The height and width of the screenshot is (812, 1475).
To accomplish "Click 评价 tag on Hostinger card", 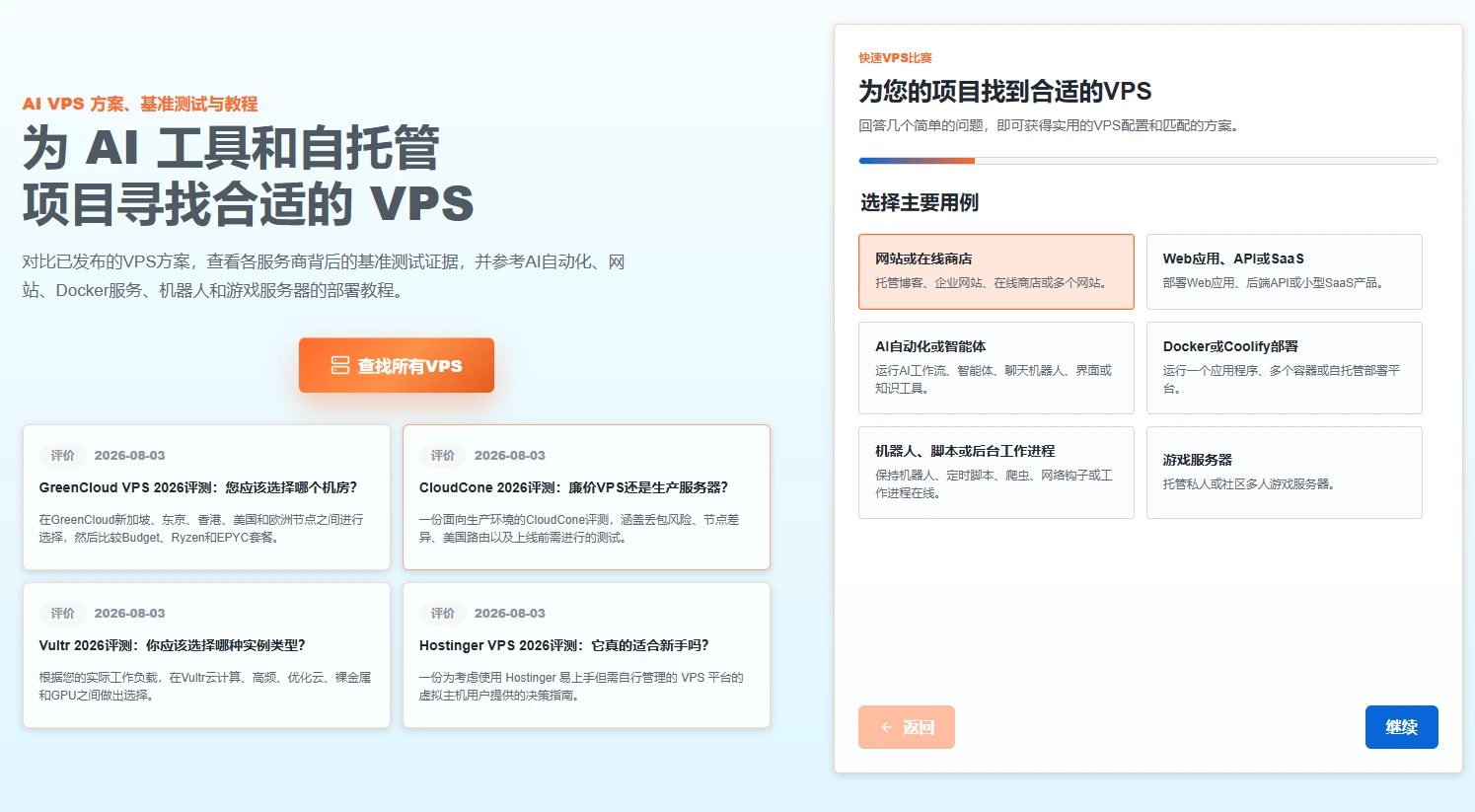I will coord(443,613).
